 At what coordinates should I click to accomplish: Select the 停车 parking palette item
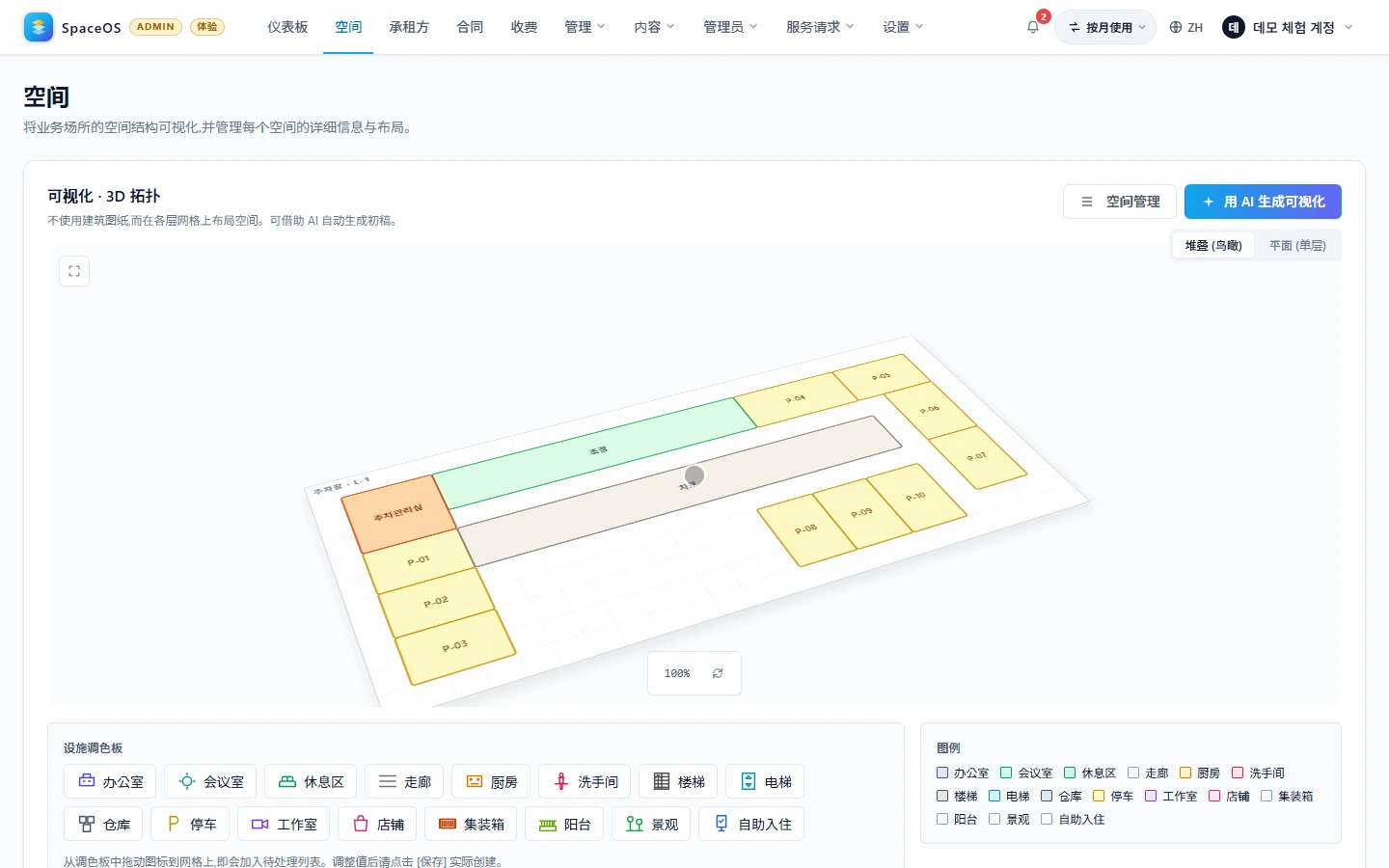coord(190,824)
